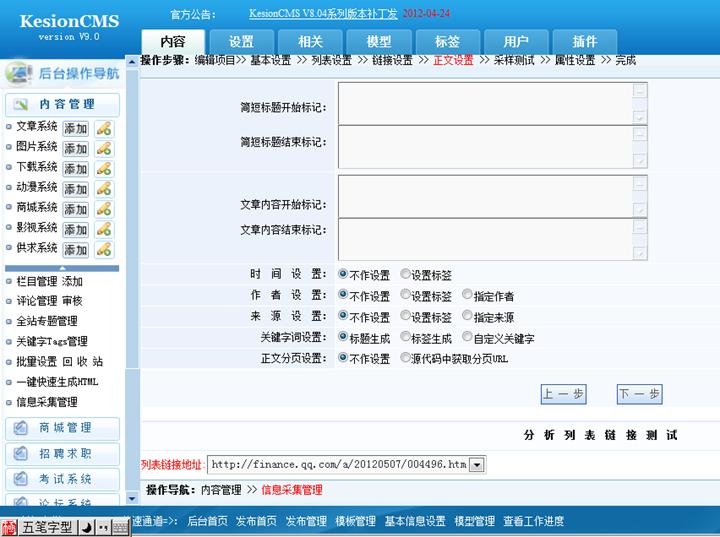This screenshot has height=537, width=720.
Task: Collapse the system list with blue arrow bar
Action: [62, 268]
